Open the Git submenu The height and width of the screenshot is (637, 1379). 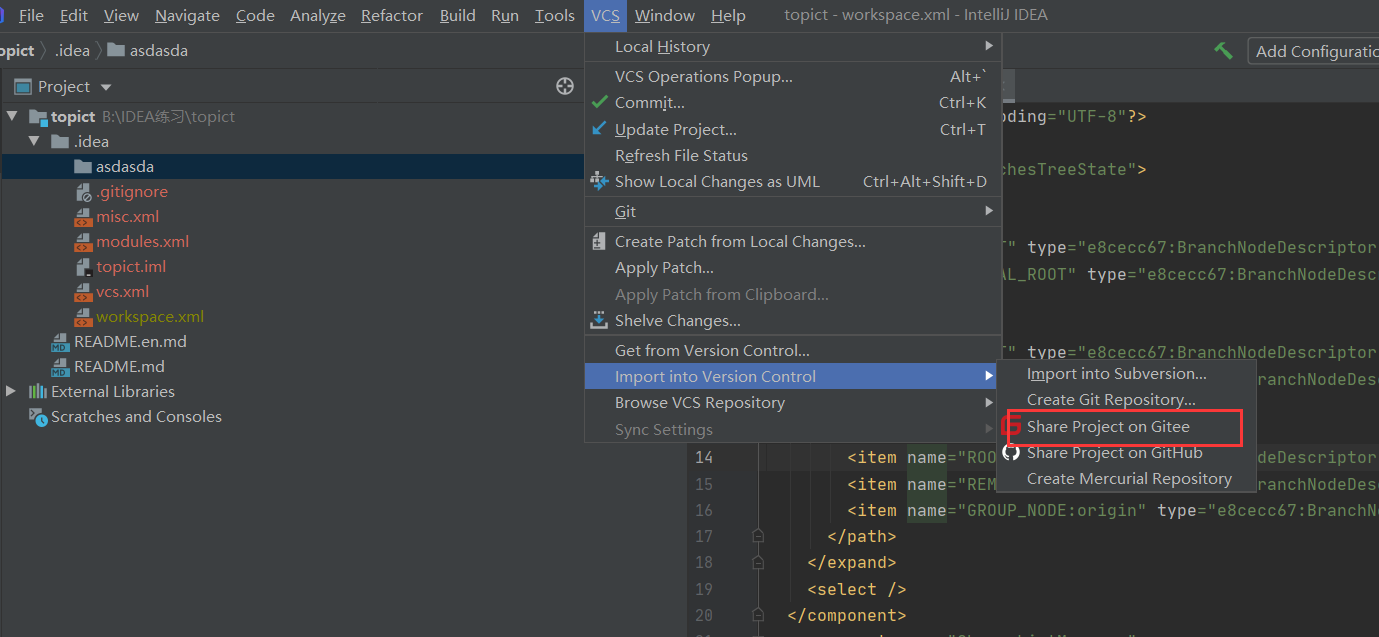[626, 212]
